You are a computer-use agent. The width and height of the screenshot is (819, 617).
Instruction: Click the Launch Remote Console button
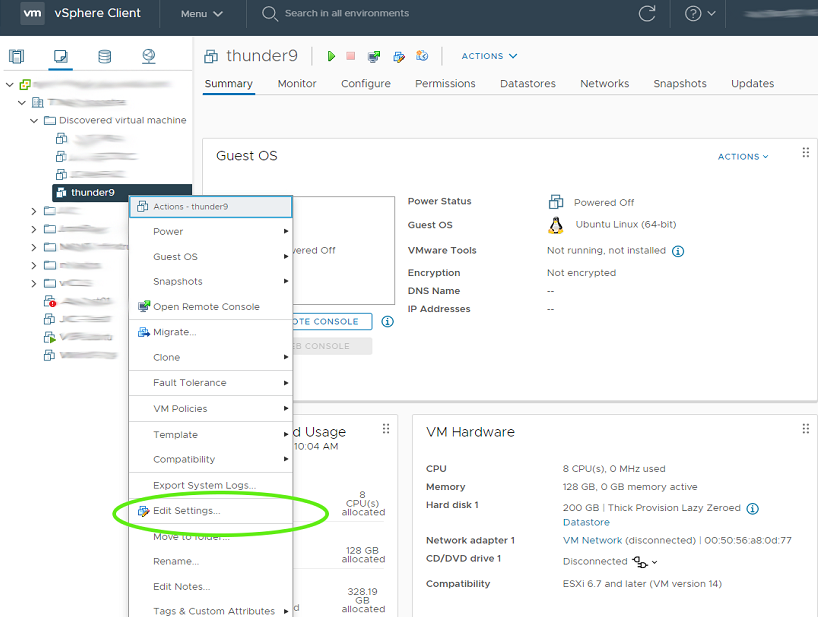pyautogui.click(x=332, y=321)
